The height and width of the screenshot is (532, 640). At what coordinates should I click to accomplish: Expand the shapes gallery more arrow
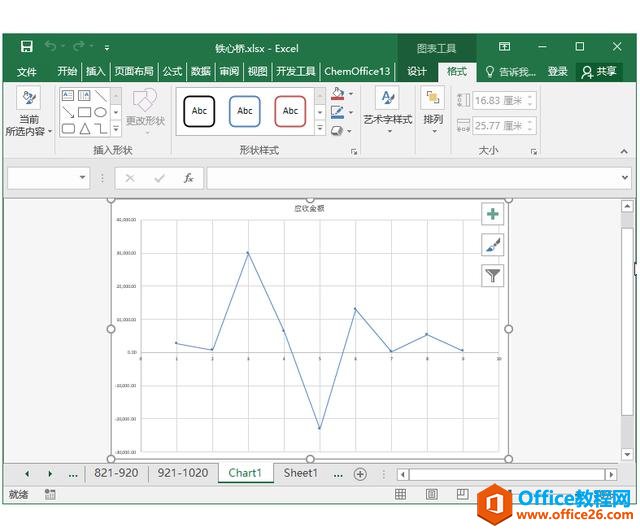tap(116, 129)
